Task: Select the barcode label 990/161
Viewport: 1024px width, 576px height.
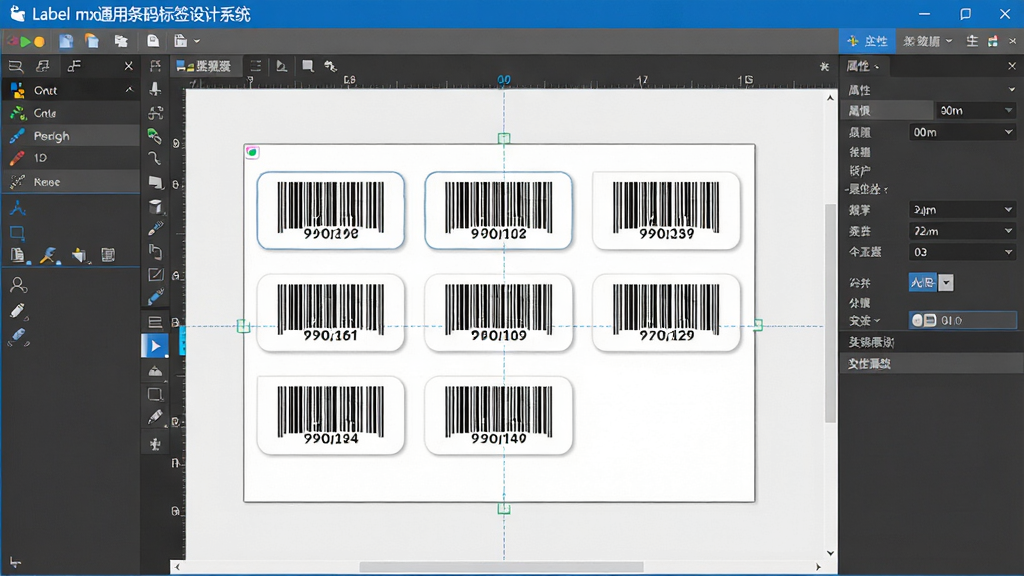Action: 330,313
